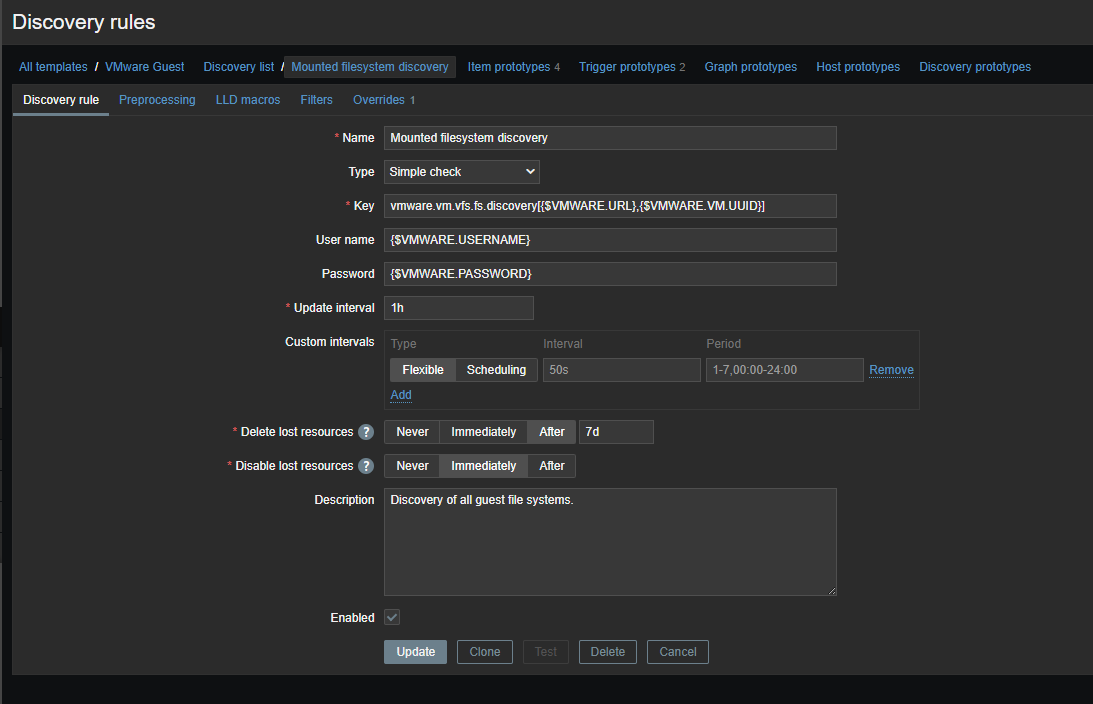Click the Update interval field
Image resolution: width=1093 pixels, height=704 pixels.
coord(458,308)
